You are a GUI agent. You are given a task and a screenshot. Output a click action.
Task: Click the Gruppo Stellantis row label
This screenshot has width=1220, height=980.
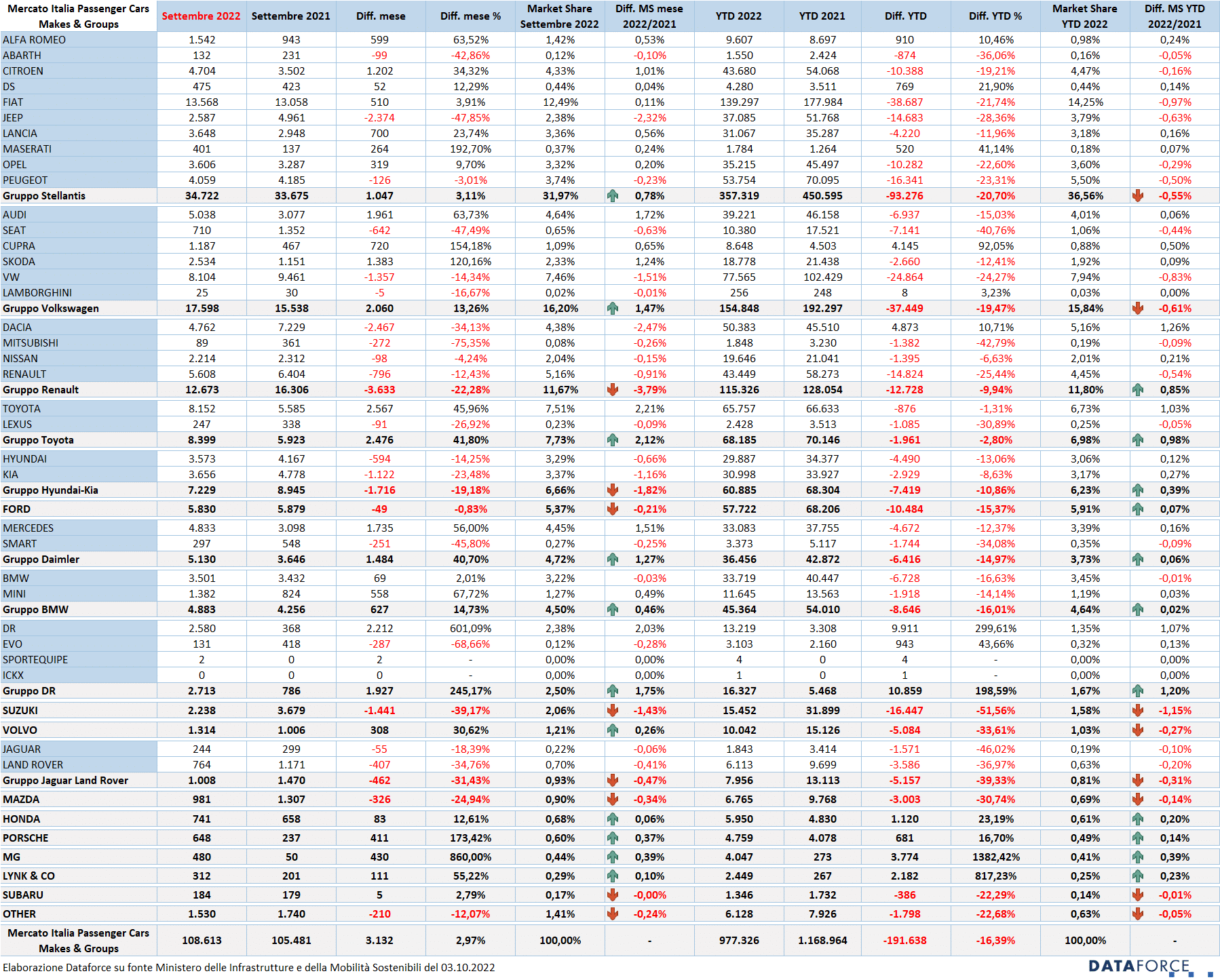(x=44, y=196)
